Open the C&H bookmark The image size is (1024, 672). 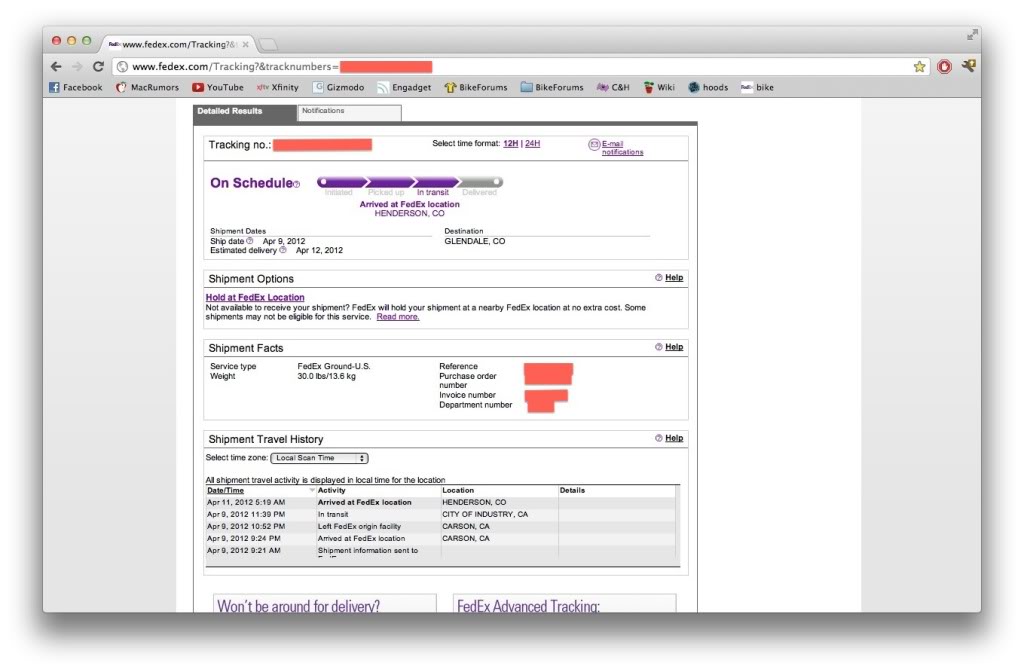tap(613, 88)
